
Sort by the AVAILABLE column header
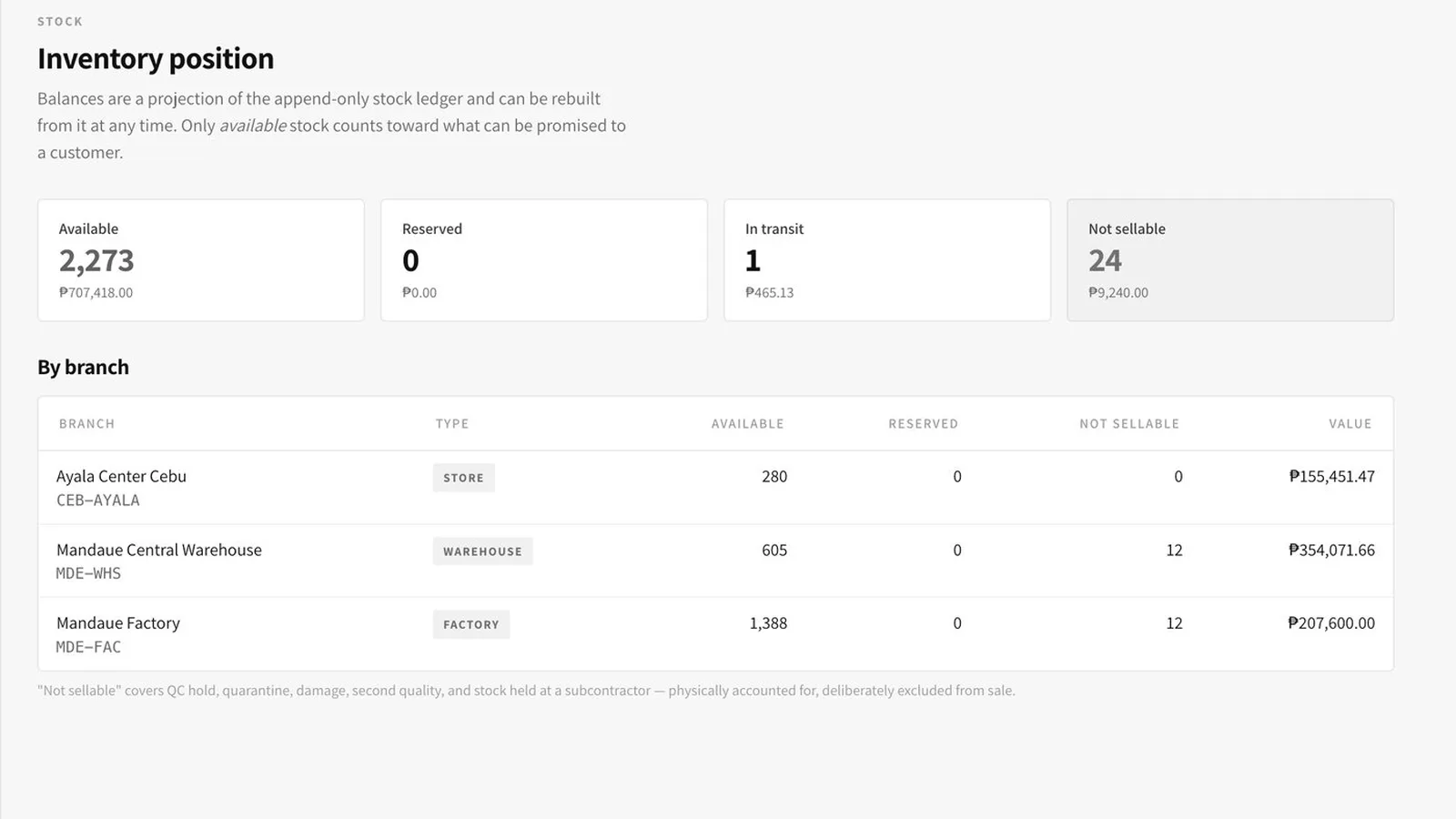click(x=747, y=424)
